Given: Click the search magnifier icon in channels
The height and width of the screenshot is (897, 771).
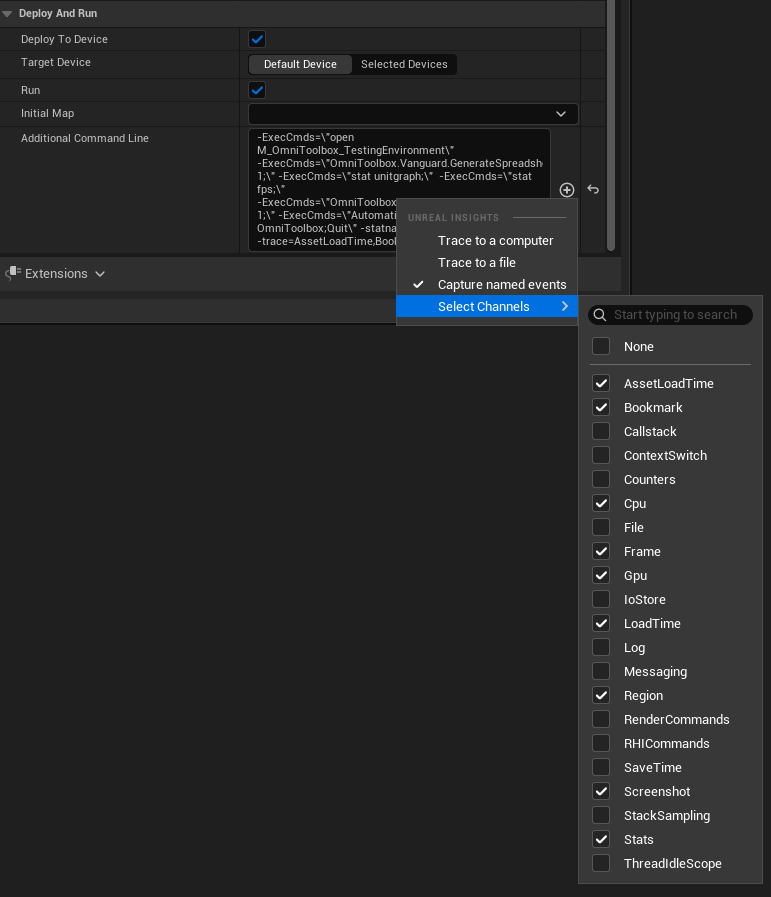Looking at the screenshot, I should pyautogui.click(x=600, y=315).
